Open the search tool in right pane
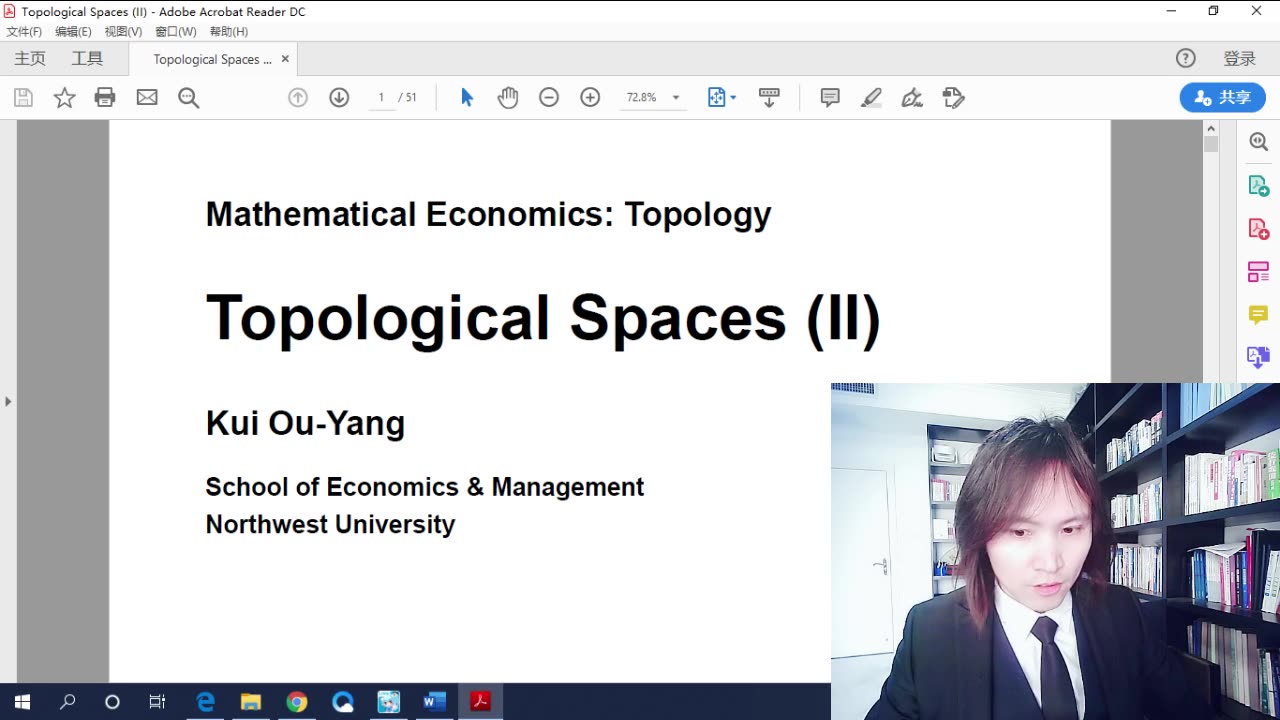This screenshot has height=720, width=1280. coord(1259,142)
